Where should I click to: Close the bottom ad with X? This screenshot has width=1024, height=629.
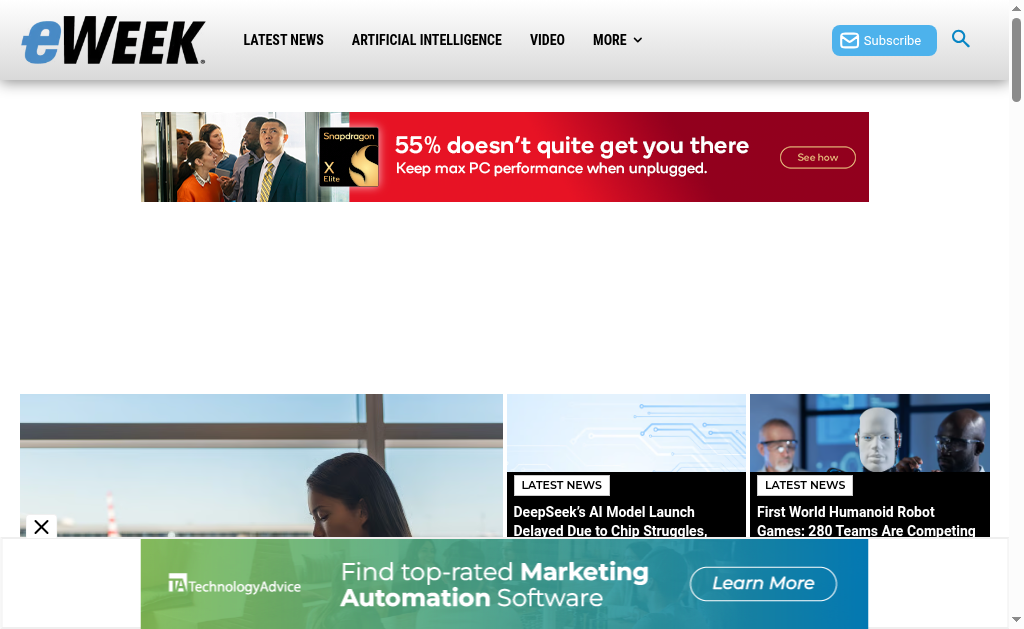point(41,526)
